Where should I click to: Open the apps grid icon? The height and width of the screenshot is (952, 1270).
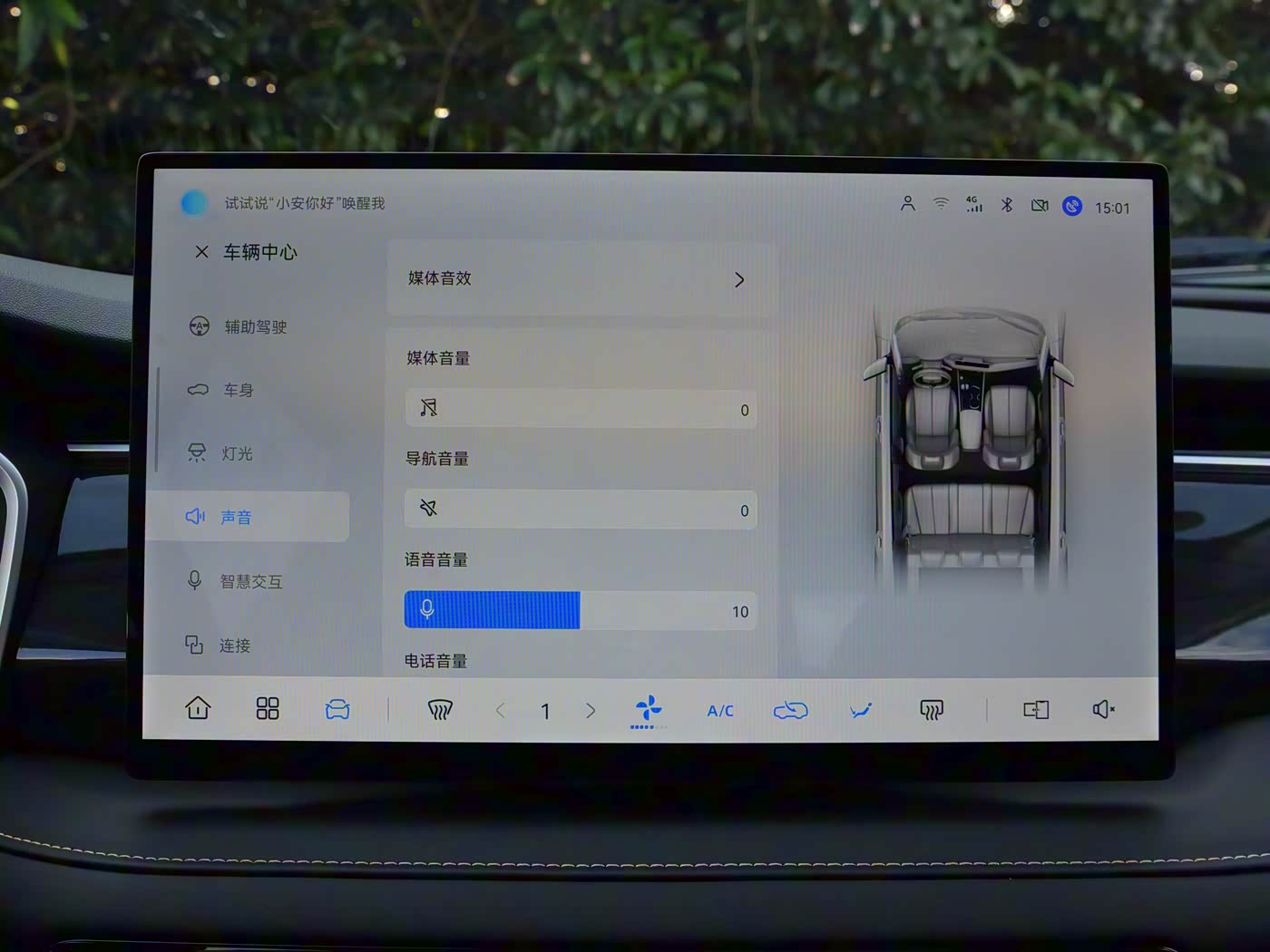(268, 708)
